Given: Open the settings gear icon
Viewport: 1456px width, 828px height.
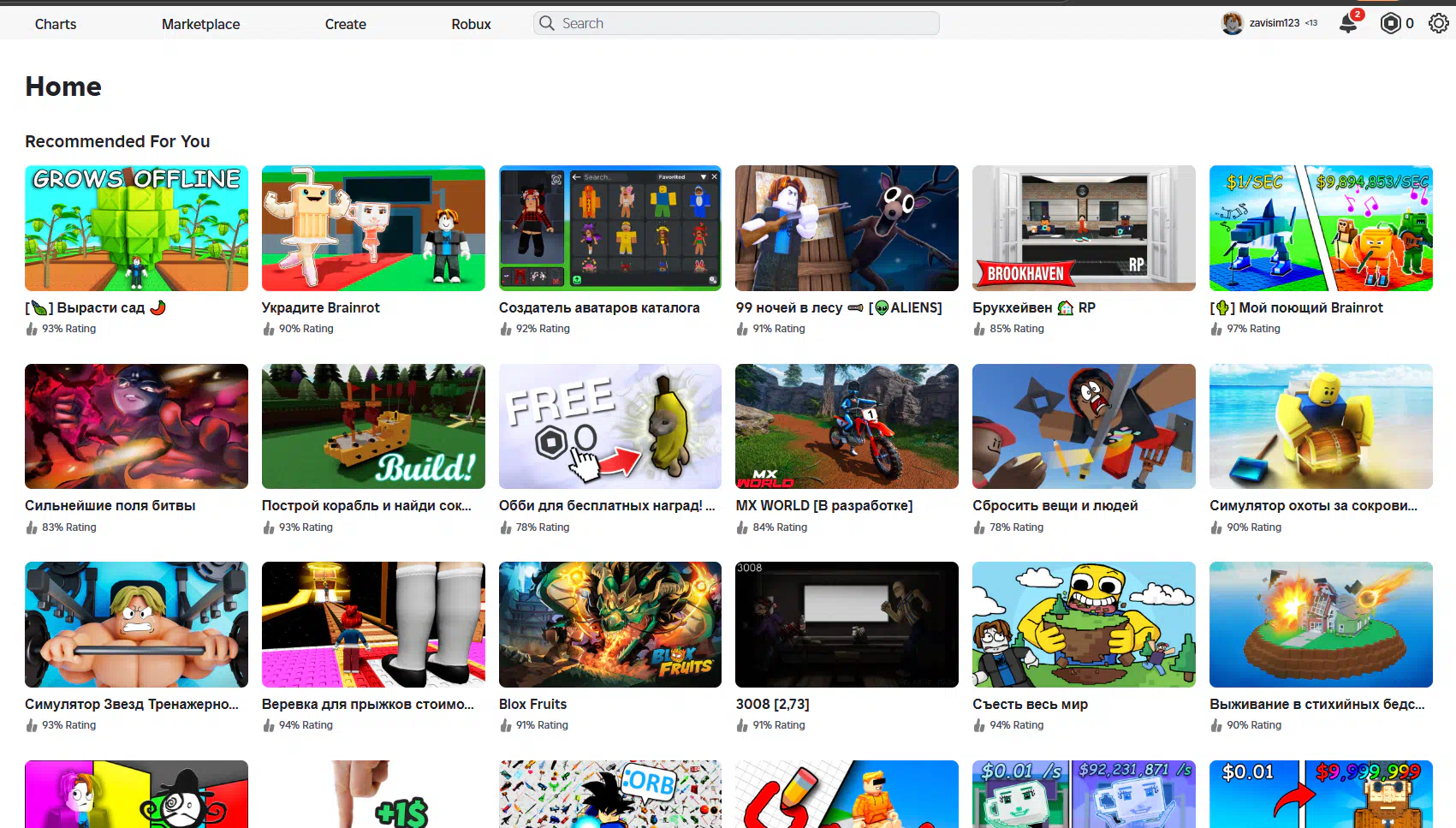Looking at the screenshot, I should pyautogui.click(x=1438, y=23).
